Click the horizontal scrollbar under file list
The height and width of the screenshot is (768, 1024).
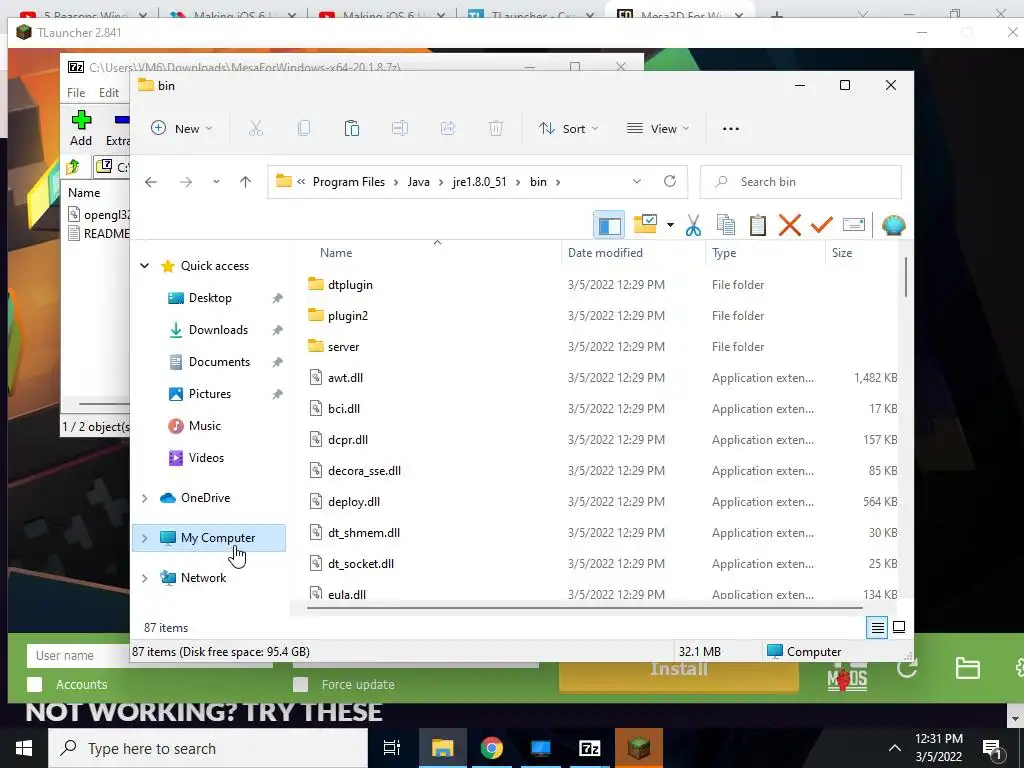tap(584, 608)
